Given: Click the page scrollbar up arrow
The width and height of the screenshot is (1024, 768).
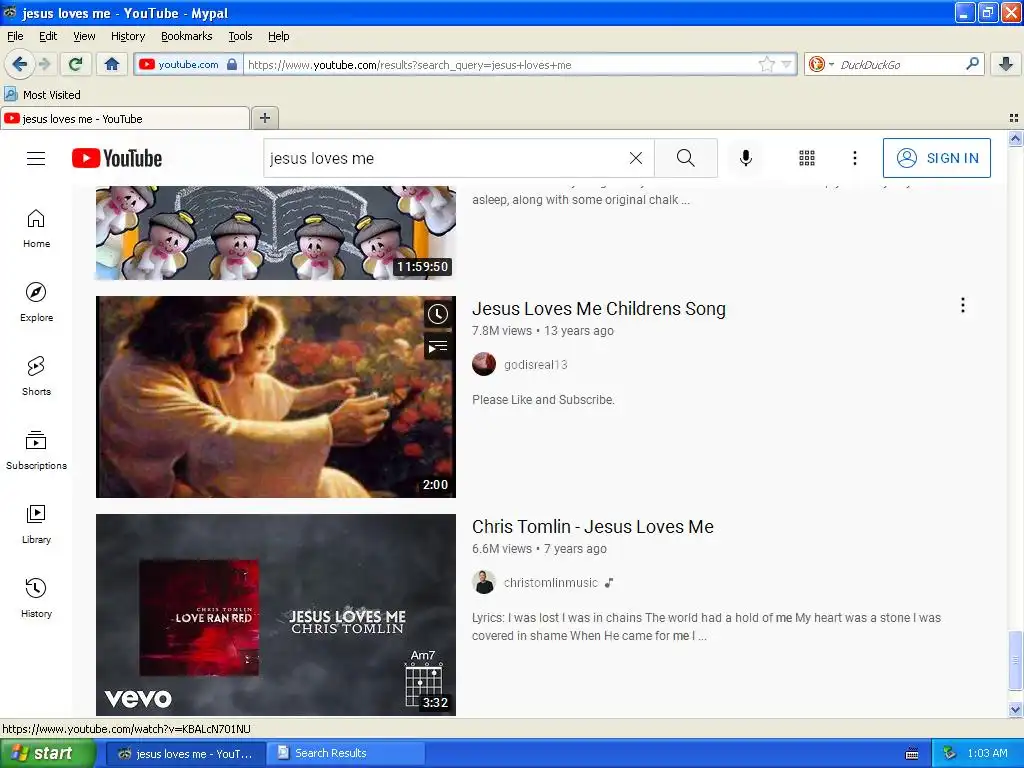Looking at the screenshot, I should [1015, 138].
